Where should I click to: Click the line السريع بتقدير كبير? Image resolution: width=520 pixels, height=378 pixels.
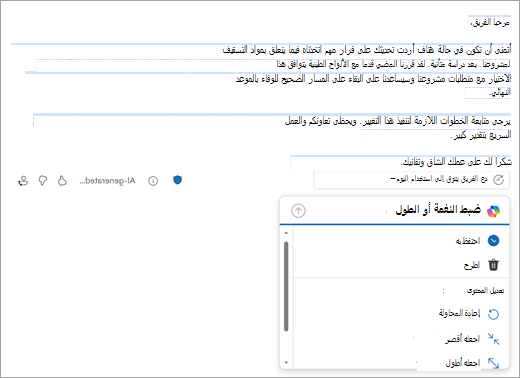coord(481,135)
